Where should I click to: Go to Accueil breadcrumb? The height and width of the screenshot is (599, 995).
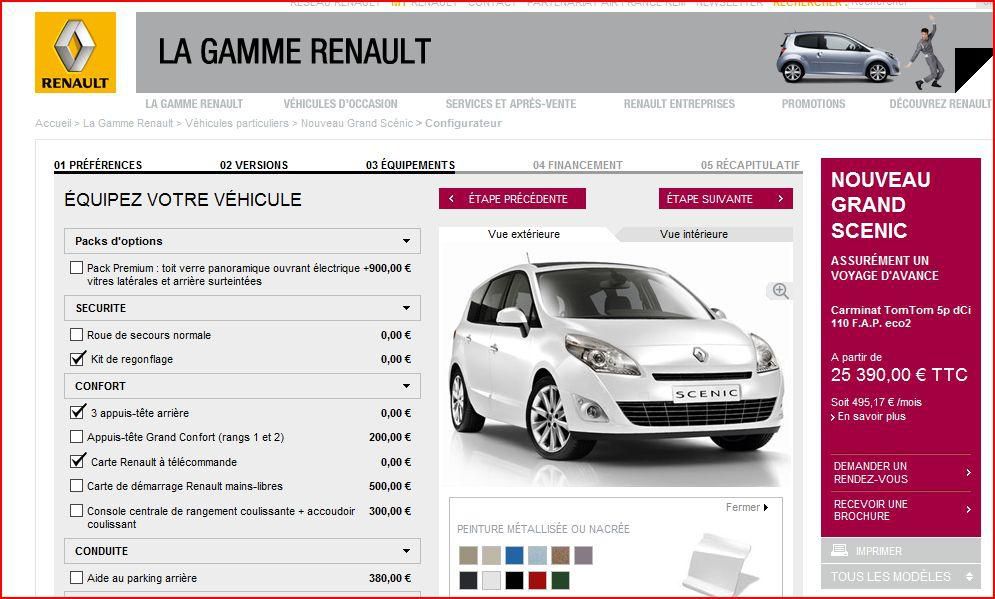[x=53, y=123]
